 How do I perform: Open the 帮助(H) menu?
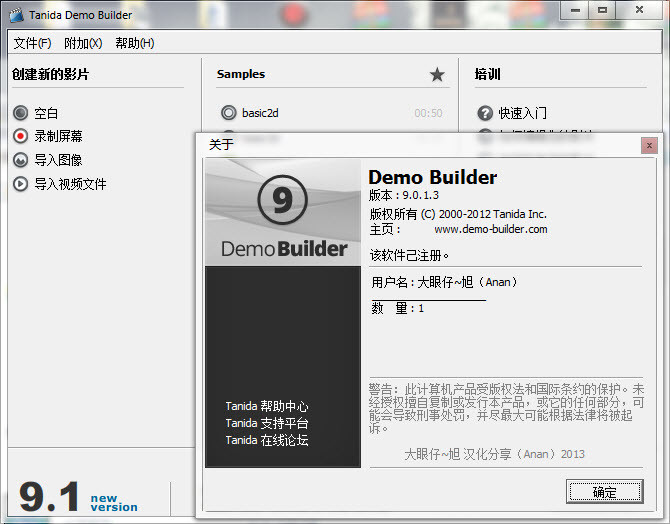[x=135, y=43]
